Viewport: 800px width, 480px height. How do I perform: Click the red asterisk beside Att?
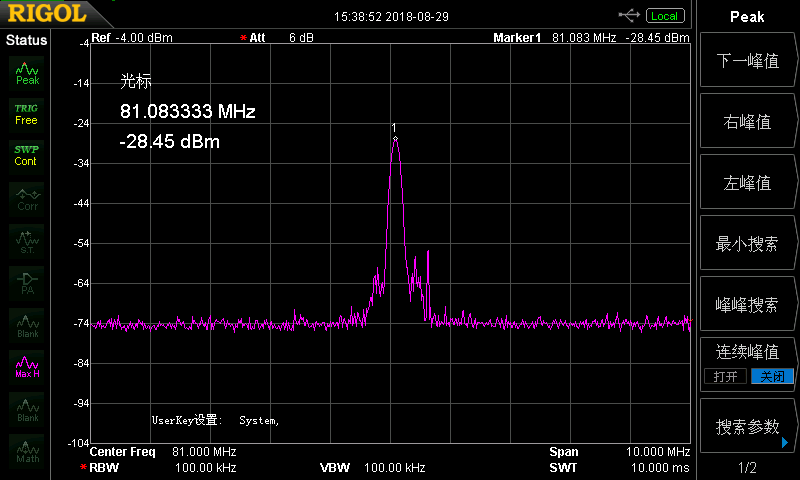click(243, 38)
